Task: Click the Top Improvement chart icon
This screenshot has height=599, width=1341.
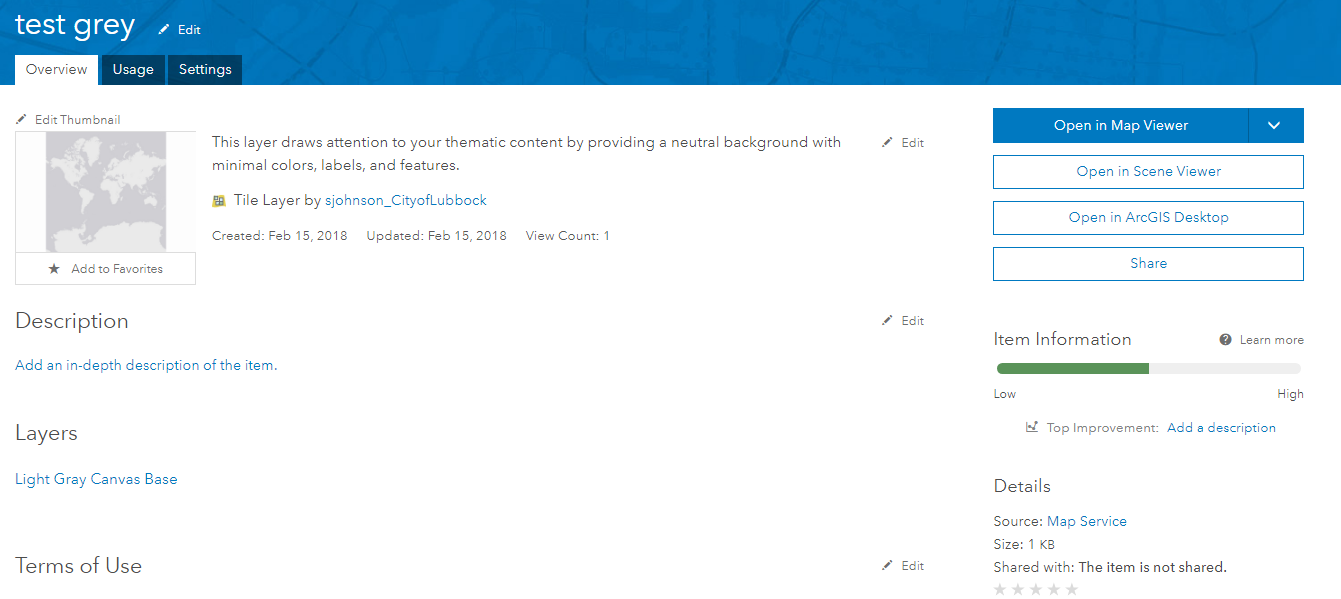Action: (x=1032, y=427)
